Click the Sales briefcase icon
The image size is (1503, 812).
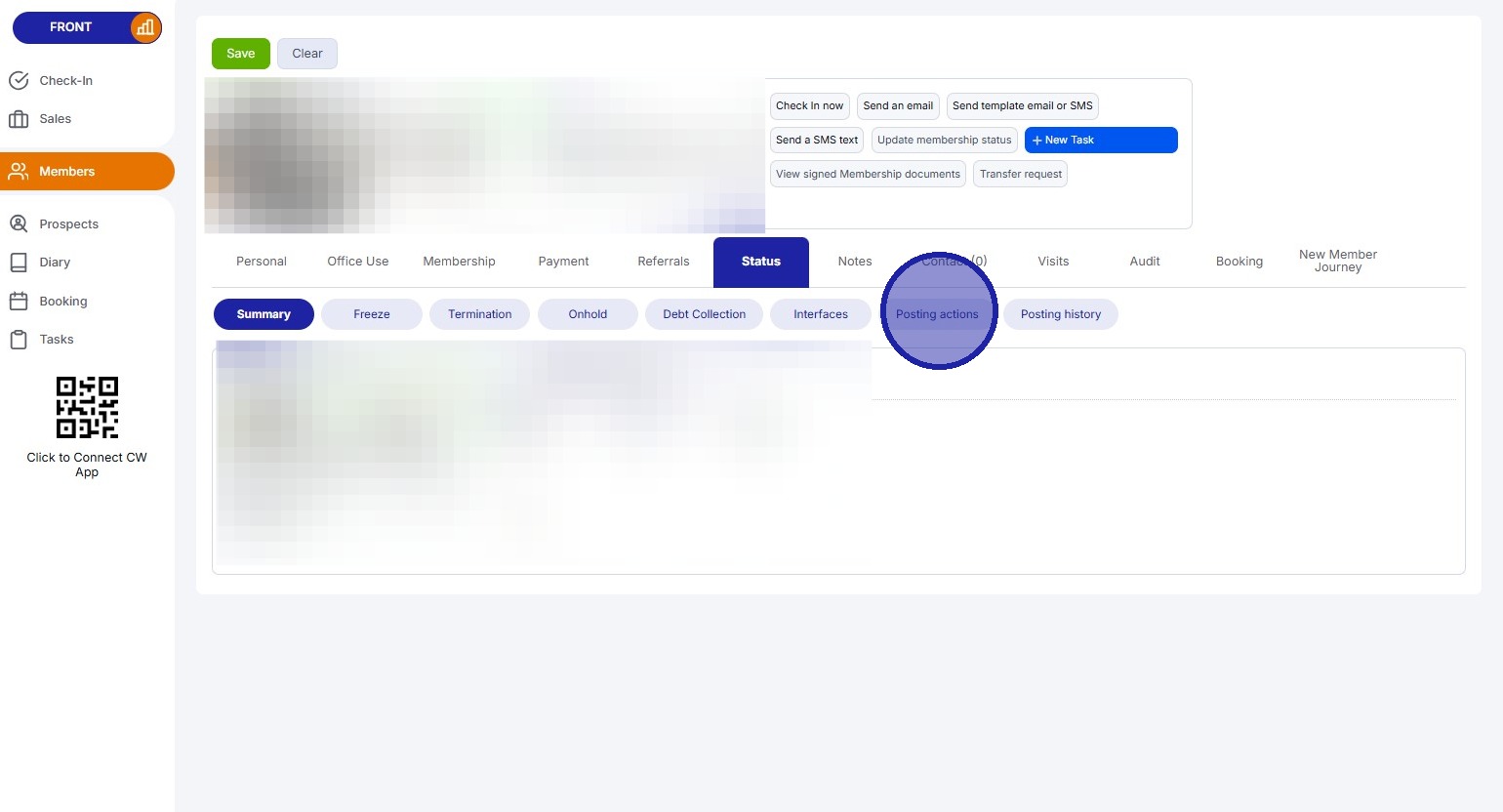(x=19, y=119)
